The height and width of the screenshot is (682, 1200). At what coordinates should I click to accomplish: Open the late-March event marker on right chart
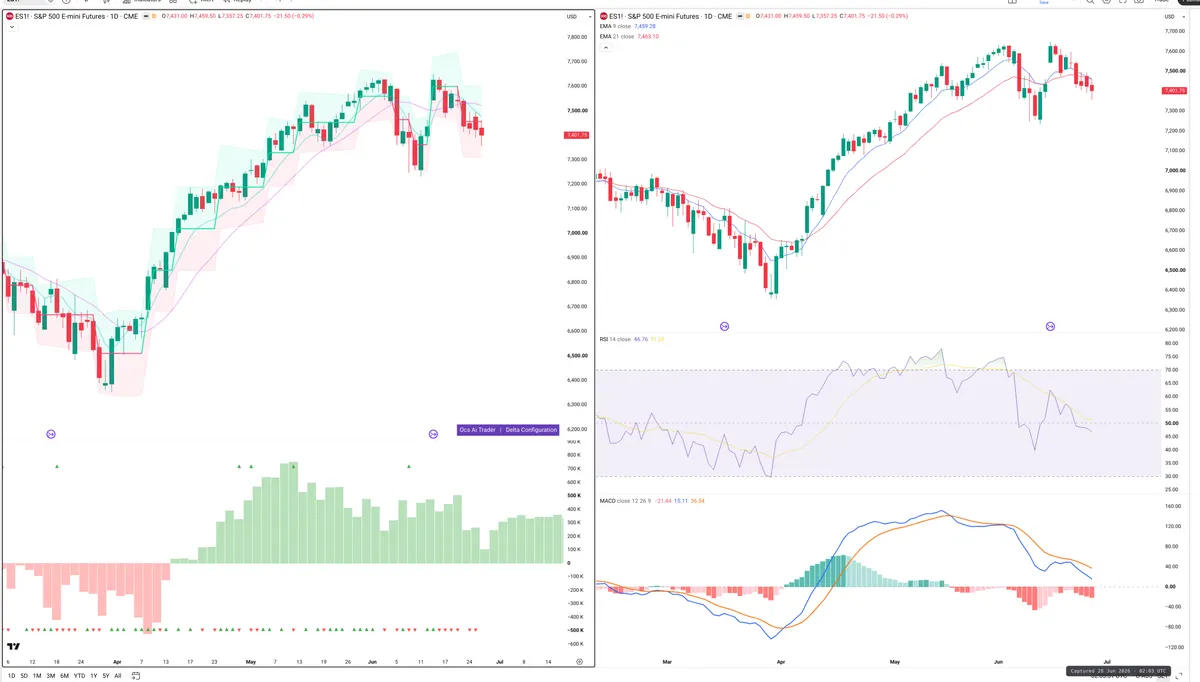(x=725, y=326)
